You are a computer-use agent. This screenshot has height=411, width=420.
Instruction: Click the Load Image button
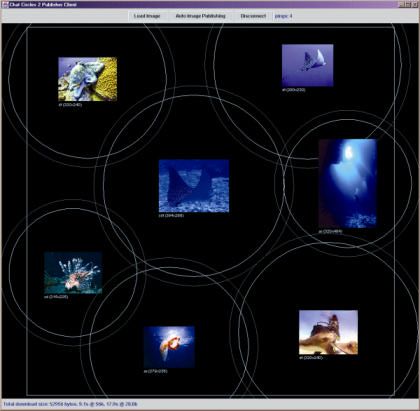click(147, 16)
